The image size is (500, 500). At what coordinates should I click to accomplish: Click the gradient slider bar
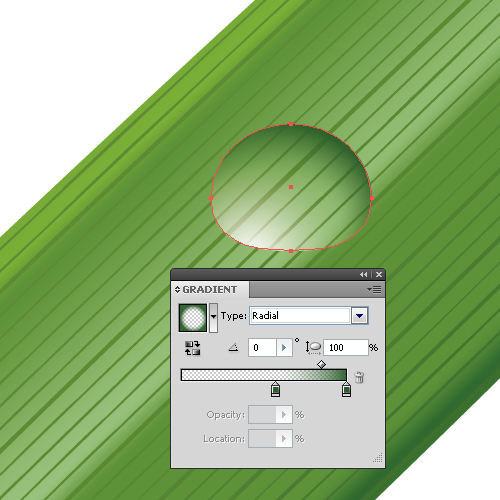(264, 375)
